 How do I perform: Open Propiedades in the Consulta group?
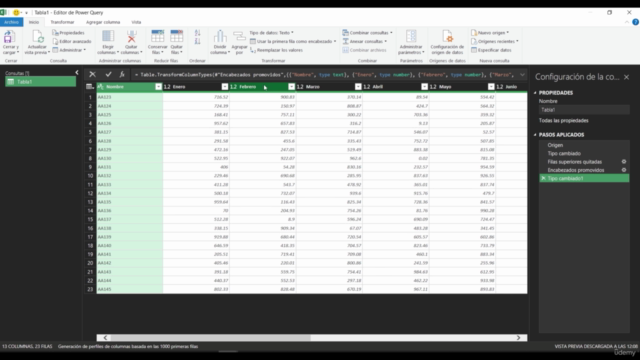[69, 33]
